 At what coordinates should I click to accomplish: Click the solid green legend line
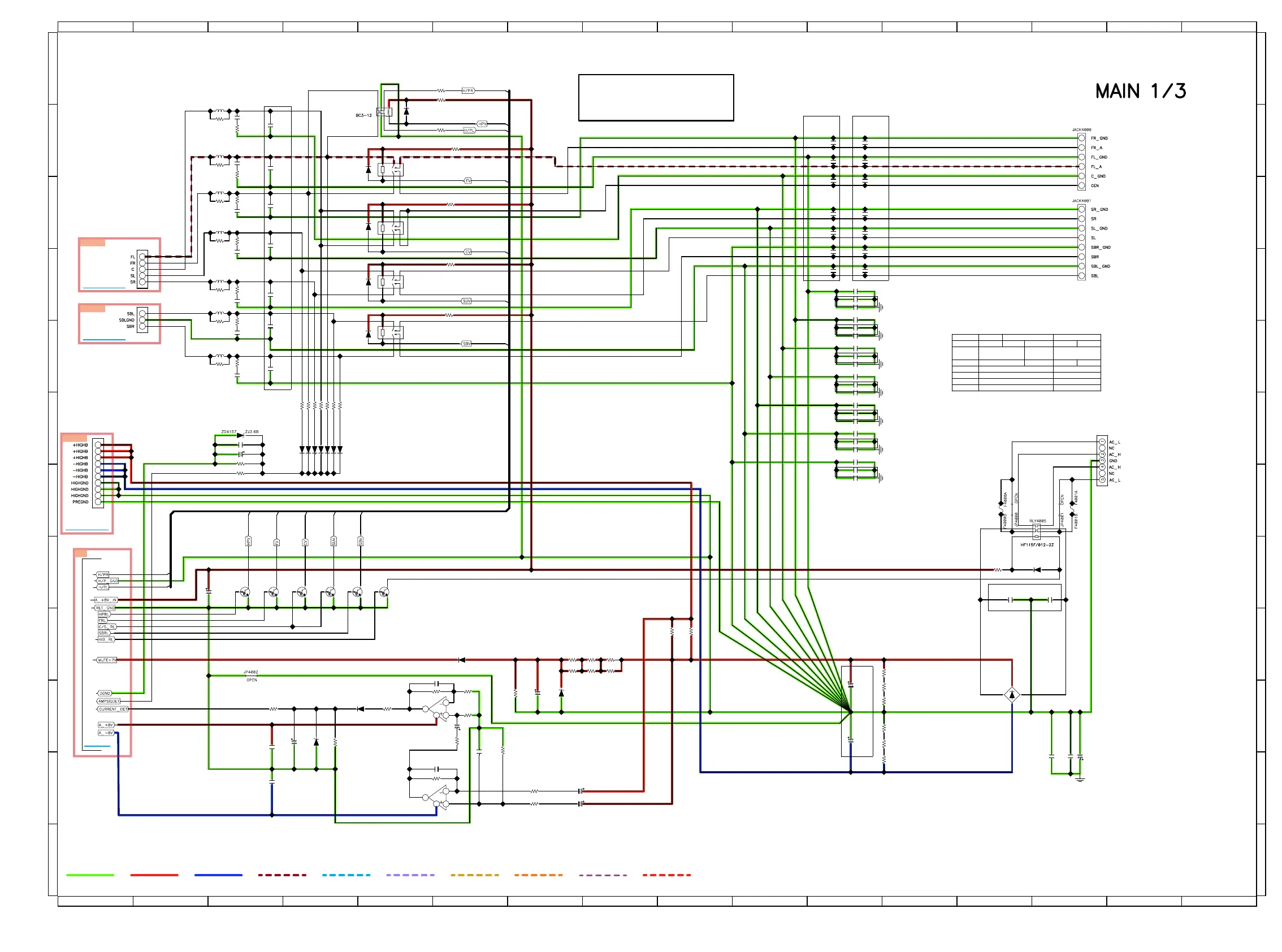click(90, 875)
